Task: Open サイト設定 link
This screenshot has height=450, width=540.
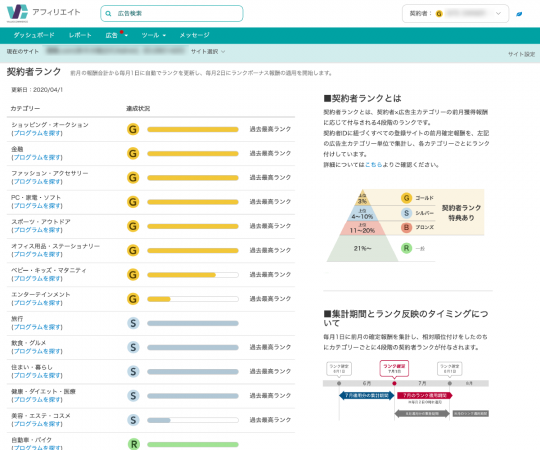Action: click(521, 54)
